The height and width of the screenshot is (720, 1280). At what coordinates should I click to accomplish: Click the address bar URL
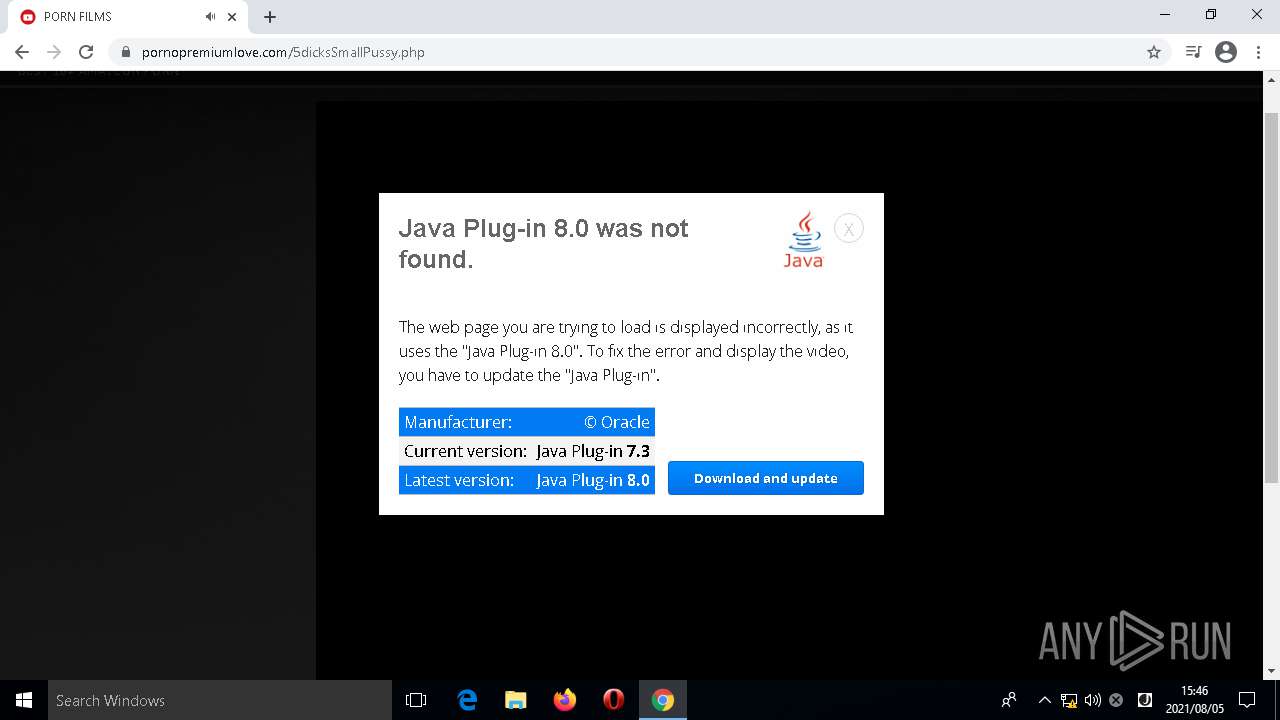click(283, 52)
